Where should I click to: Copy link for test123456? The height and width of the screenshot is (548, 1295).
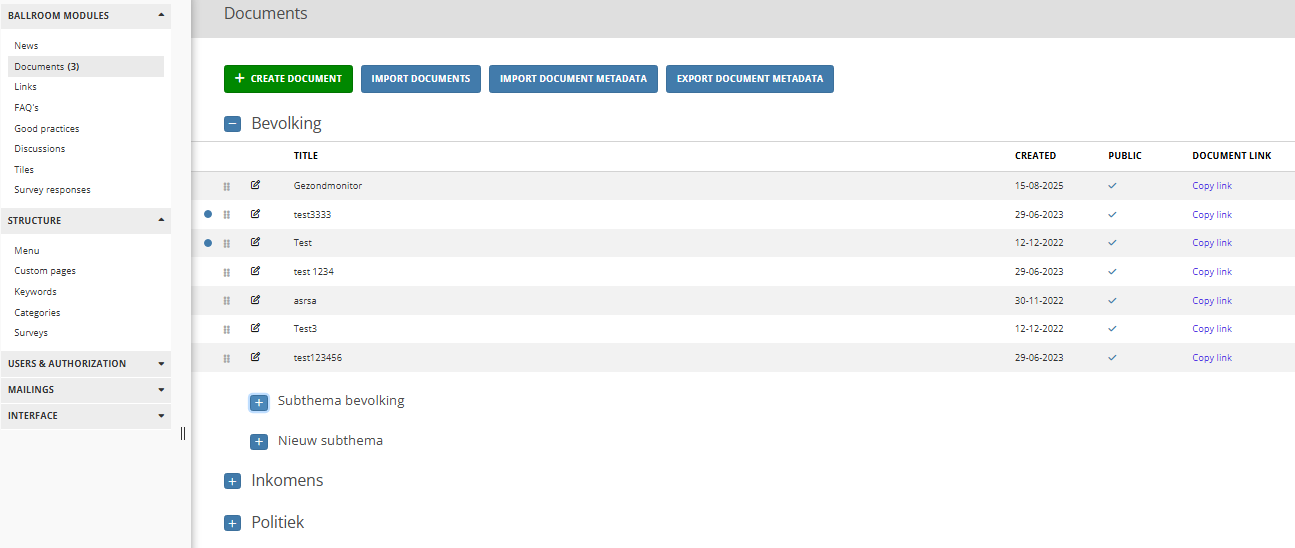(1212, 358)
